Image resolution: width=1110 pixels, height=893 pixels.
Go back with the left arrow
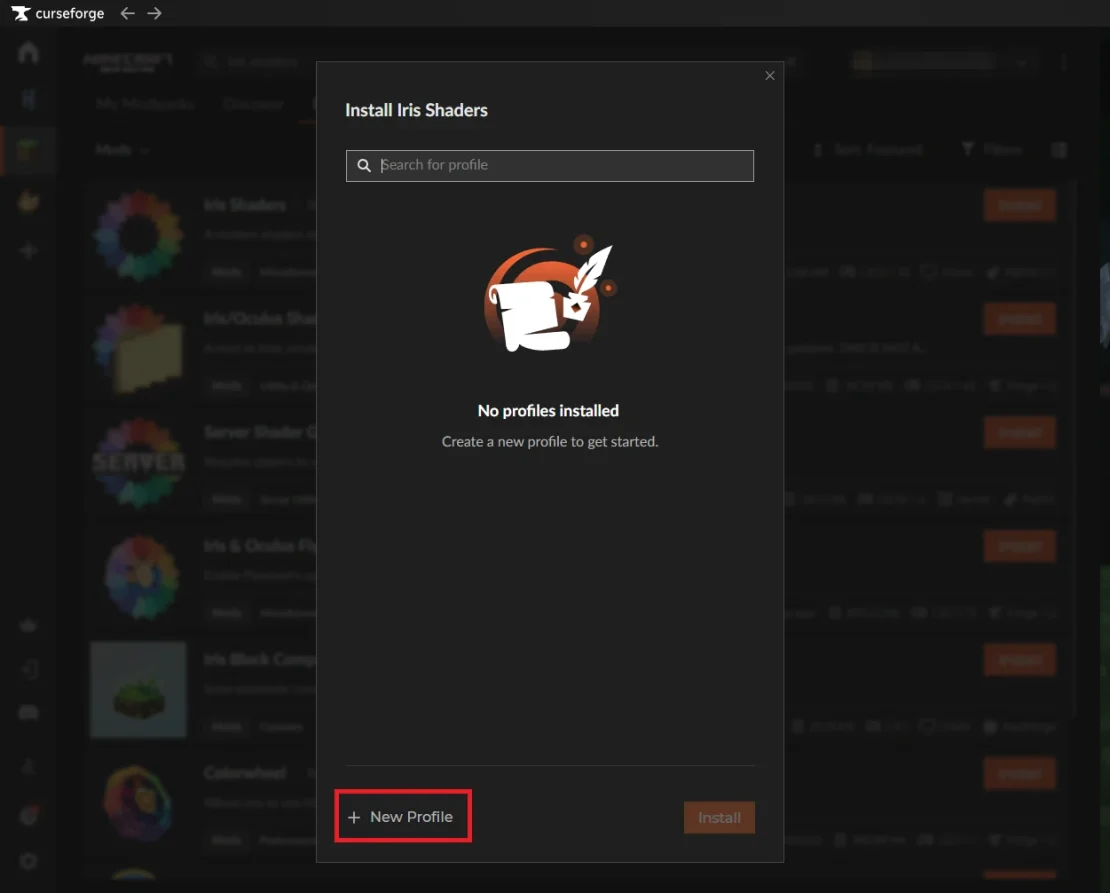(127, 13)
